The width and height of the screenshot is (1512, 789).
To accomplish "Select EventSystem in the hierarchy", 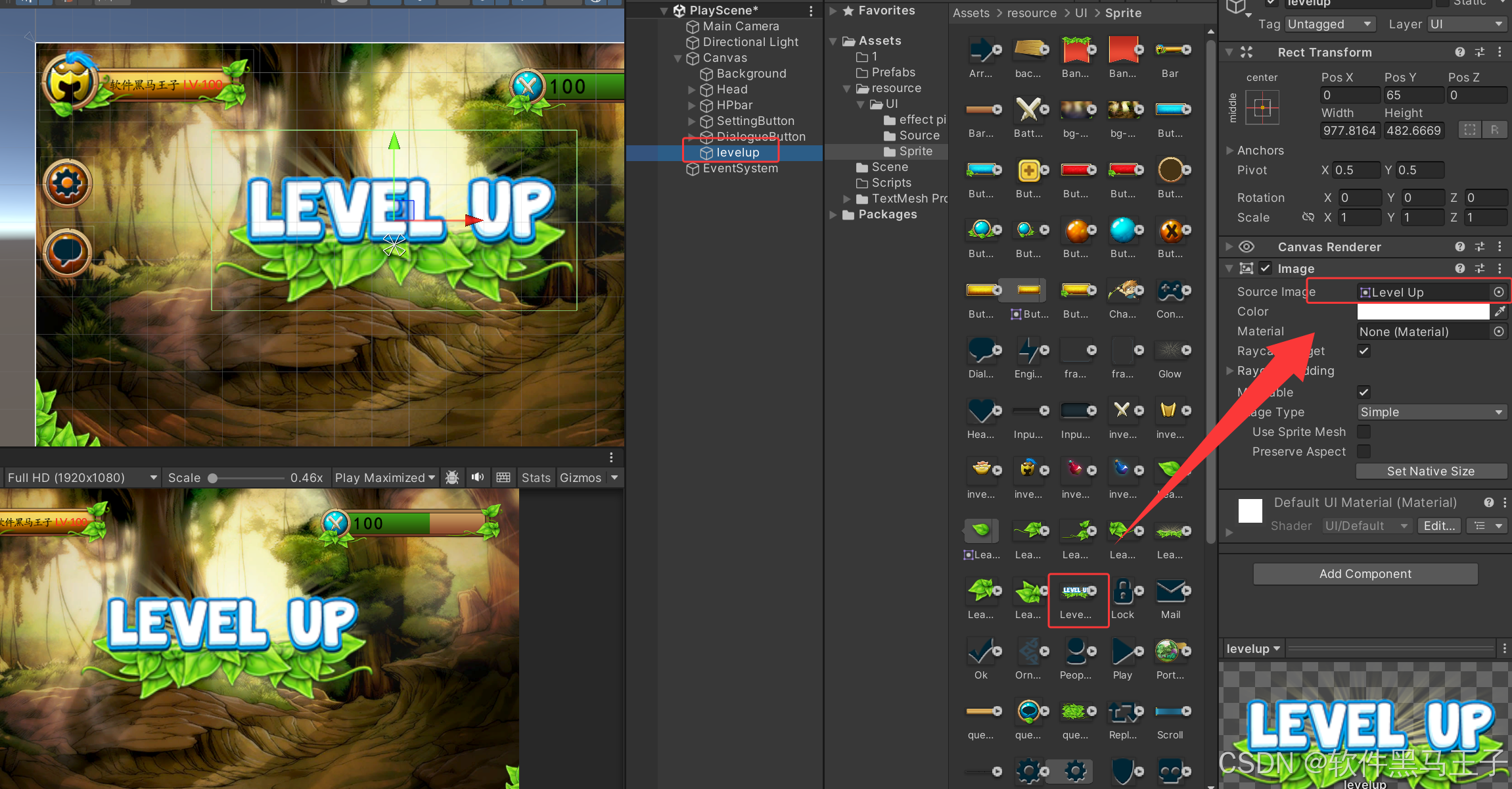I will (740, 168).
